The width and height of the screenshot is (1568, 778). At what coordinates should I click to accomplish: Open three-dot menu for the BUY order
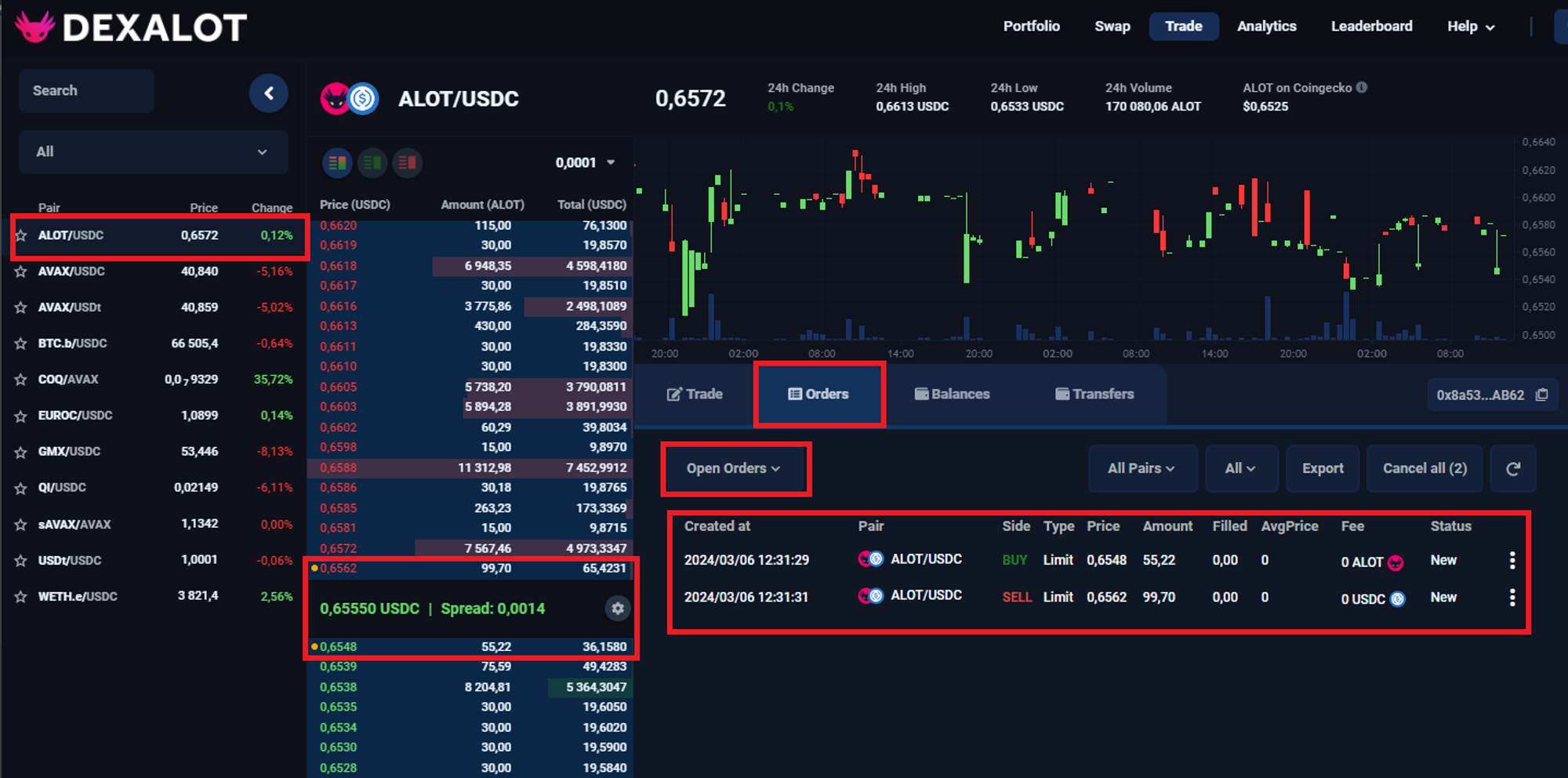click(x=1512, y=561)
